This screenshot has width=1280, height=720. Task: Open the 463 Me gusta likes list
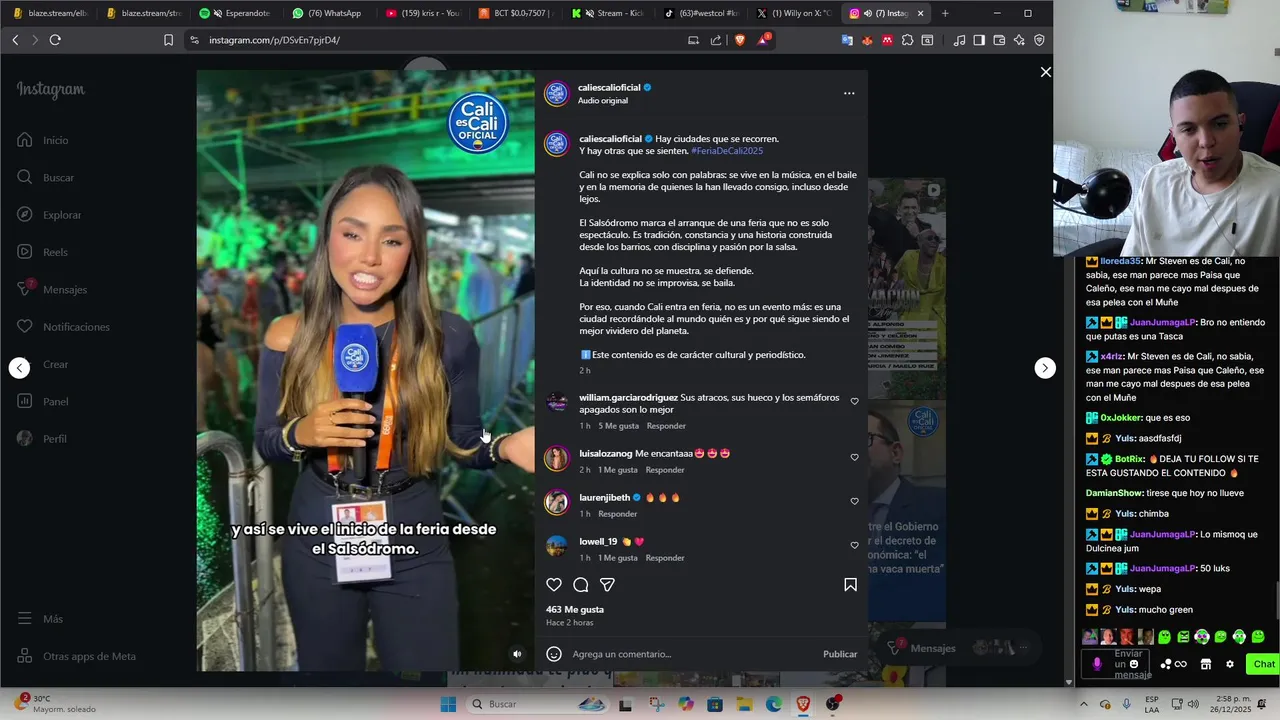point(575,609)
